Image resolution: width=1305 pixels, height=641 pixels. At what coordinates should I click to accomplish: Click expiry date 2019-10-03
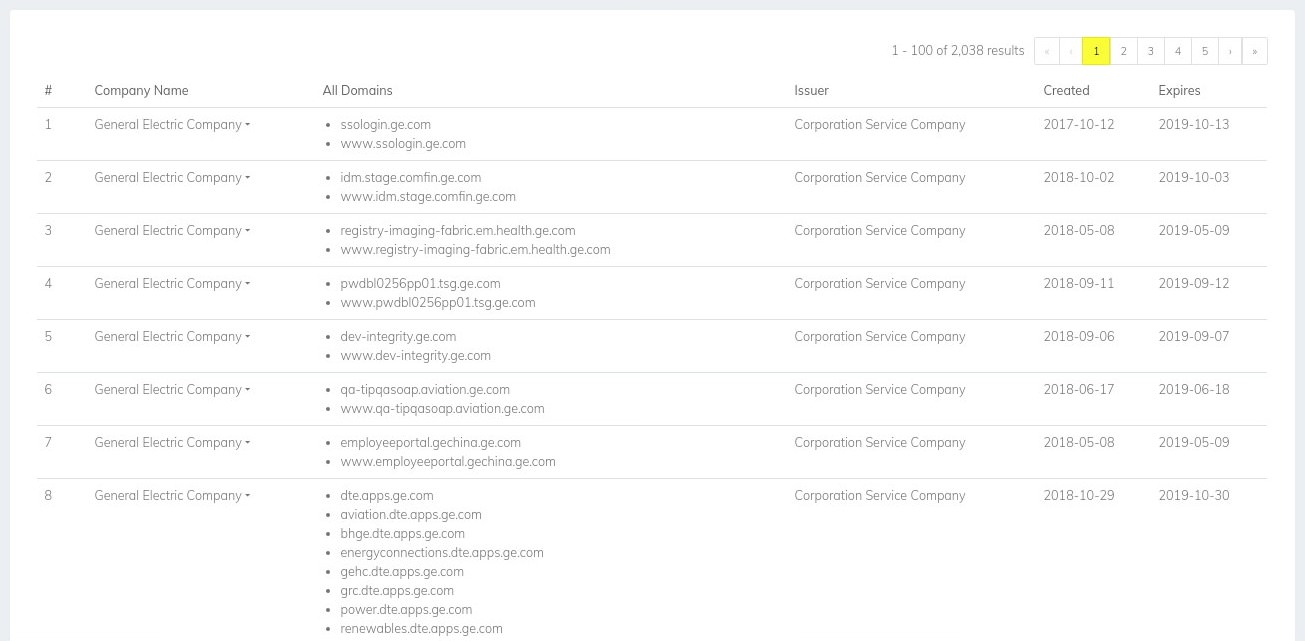(1194, 178)
